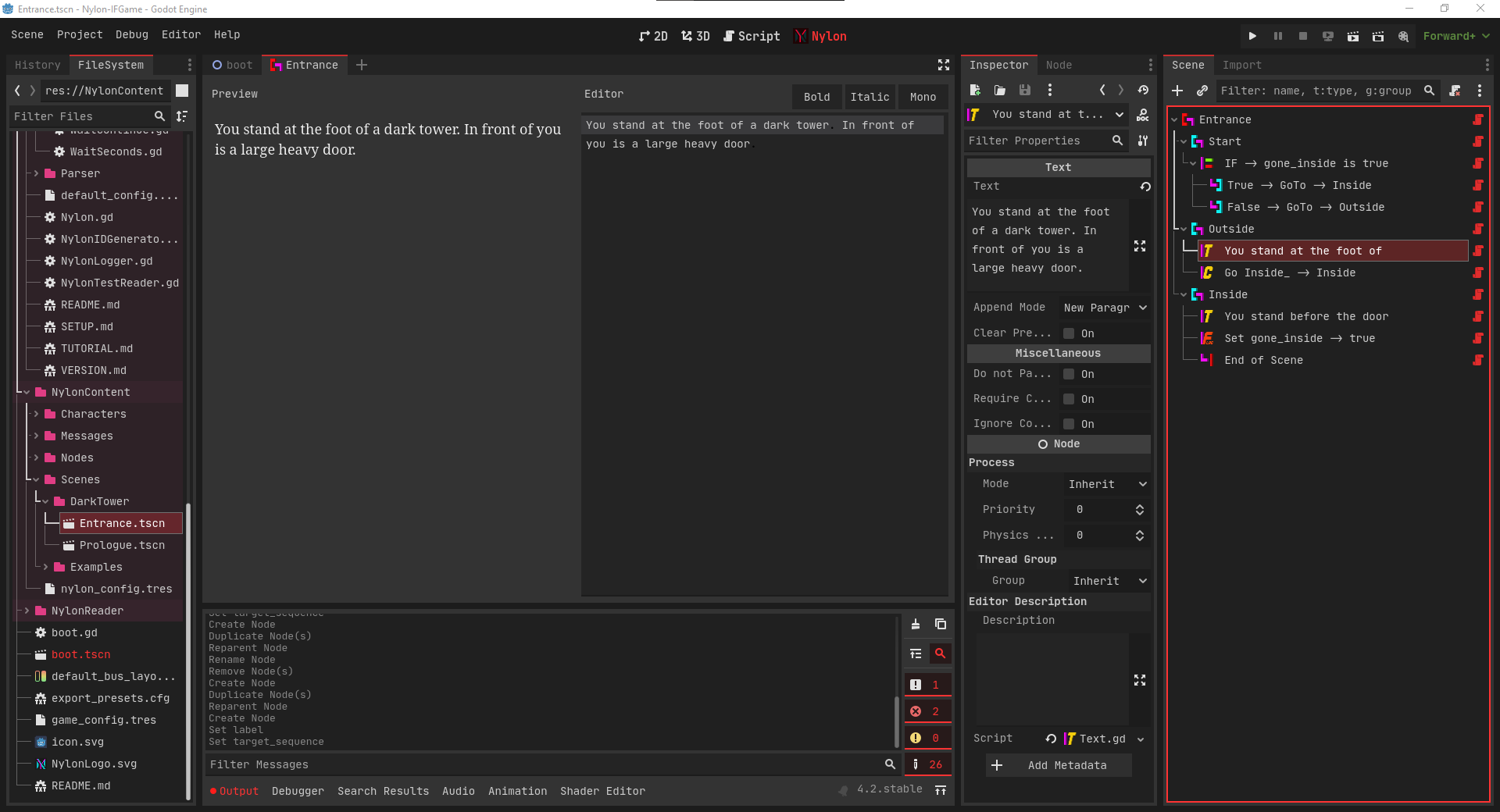Image resolution: width=1500 pixels, height=812 pixels.
Task: Toggle the output search bar
Action: (x=941, y=654)
